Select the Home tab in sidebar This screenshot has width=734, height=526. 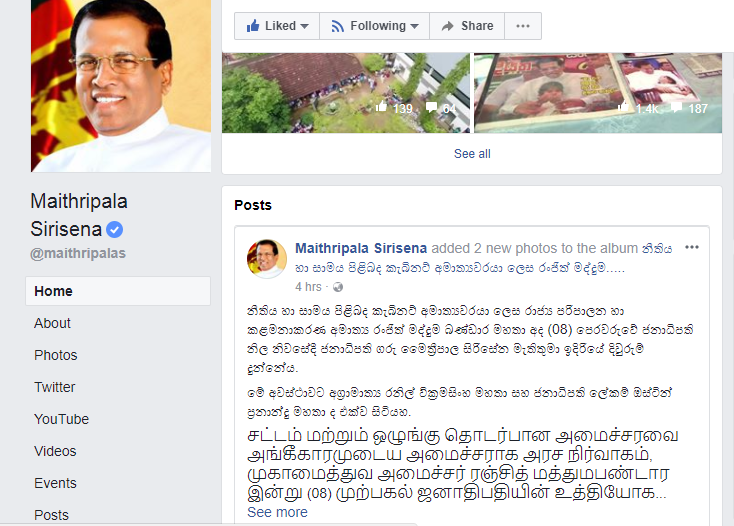(118, 291)
